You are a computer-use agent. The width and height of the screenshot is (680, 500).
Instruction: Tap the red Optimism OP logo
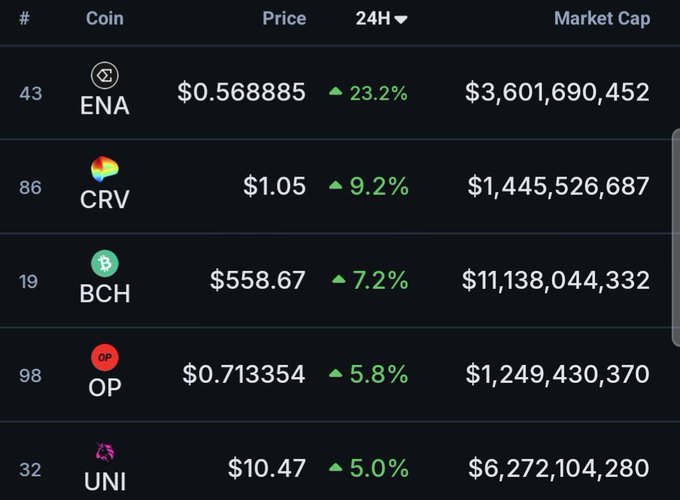[x=105, y=357]
